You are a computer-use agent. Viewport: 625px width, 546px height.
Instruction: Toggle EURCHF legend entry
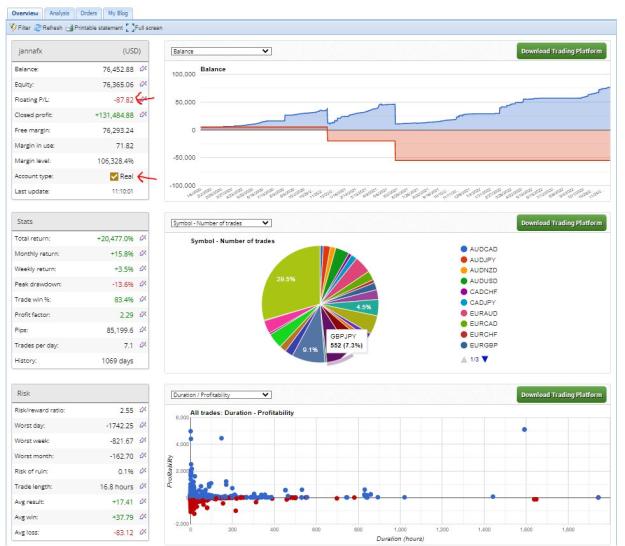tap(479, 334)
